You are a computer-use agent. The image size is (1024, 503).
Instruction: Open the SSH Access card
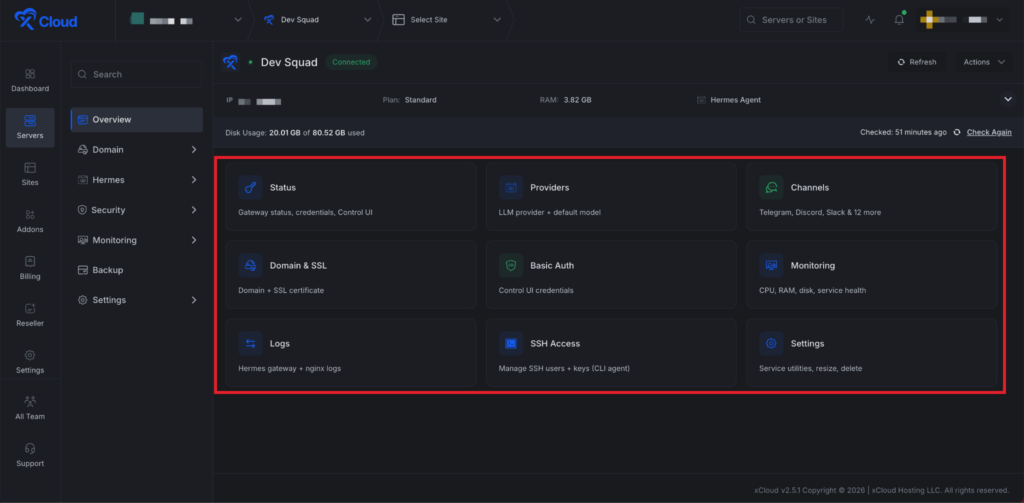[x=611, y=352]
